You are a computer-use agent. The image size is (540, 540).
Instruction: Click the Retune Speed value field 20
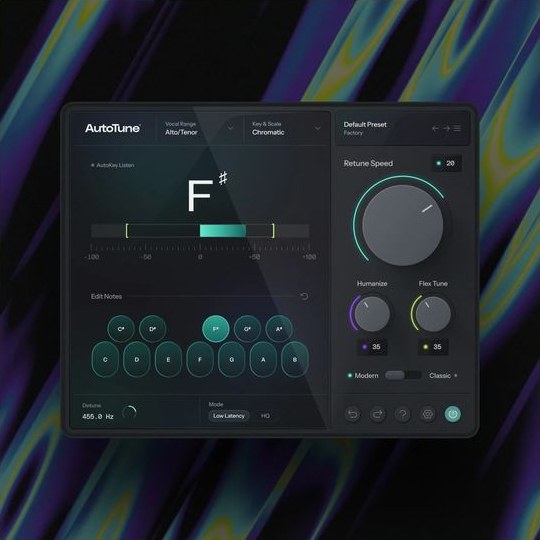(x=447, y=163)
